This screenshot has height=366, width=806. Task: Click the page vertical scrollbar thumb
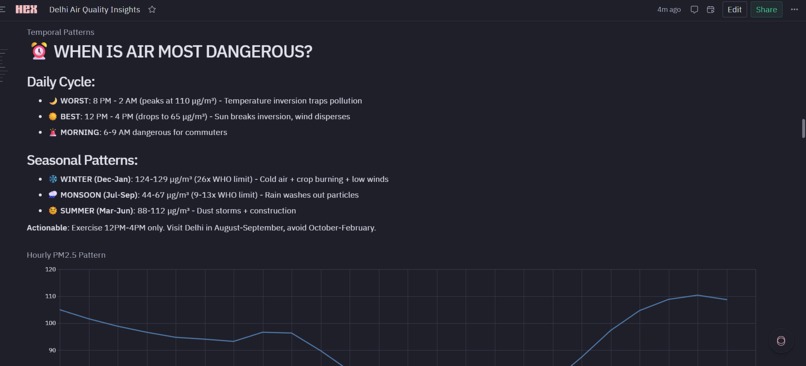click(x=803, y=128)
